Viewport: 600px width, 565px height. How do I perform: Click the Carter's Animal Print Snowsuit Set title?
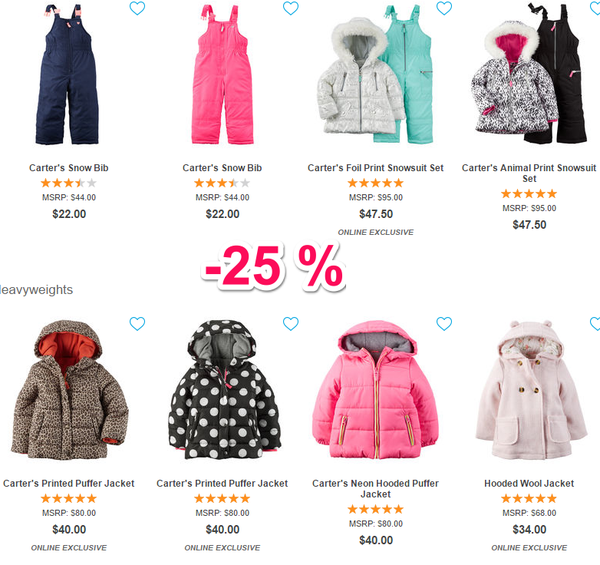tap(529, 173)
